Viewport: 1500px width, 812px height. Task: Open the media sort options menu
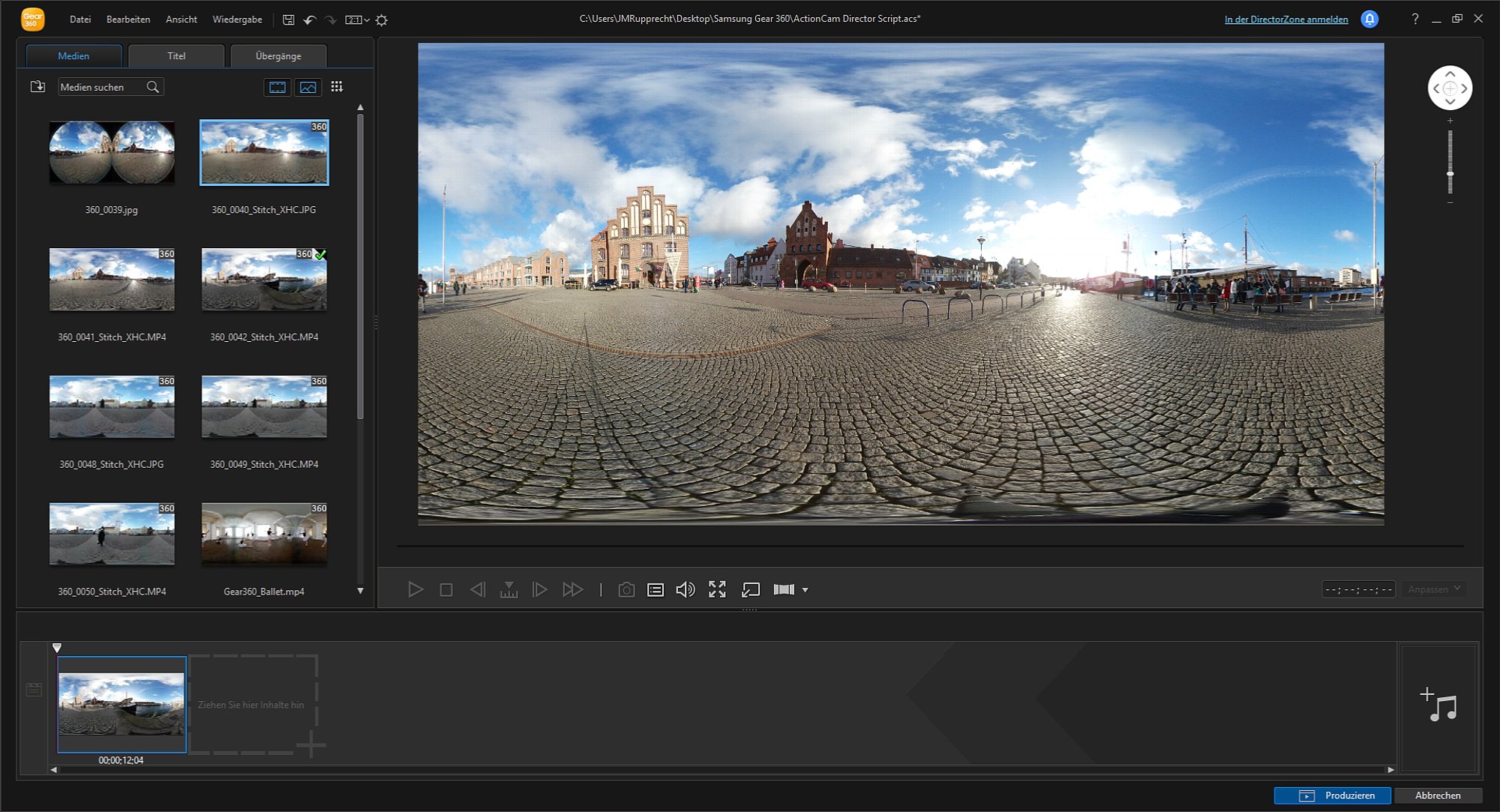click(337, 87)
